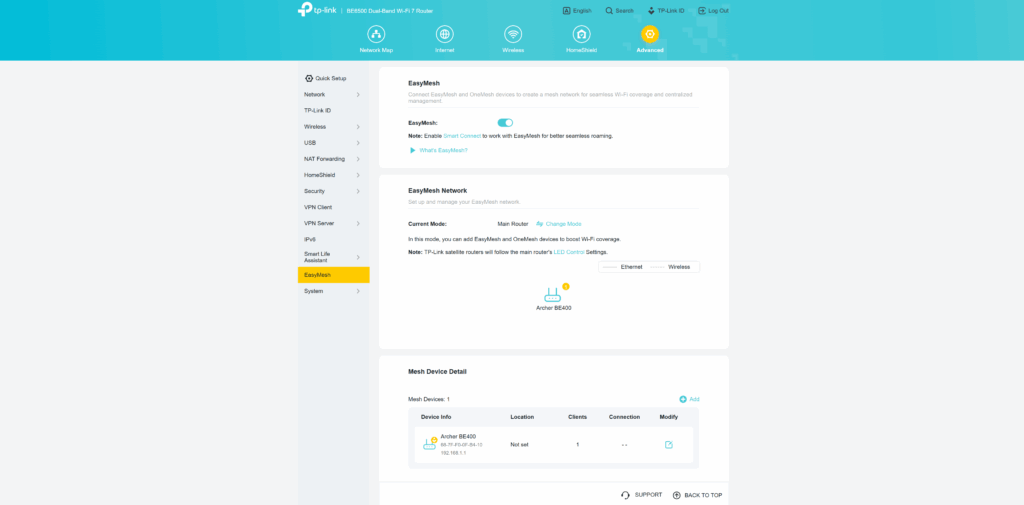1024x505 pixels.
Task: Expand the Smart Life Assistant chevron
Action: tap(358, 257)
